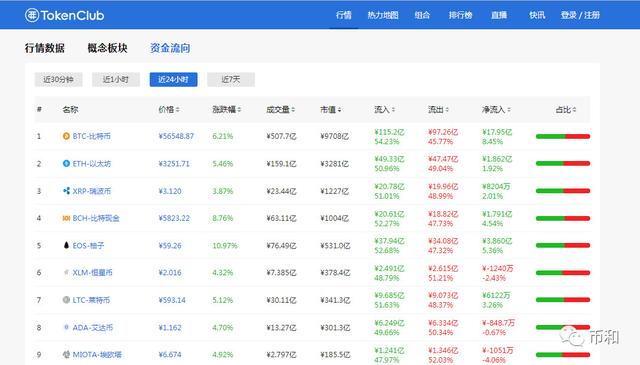Viewport: 640px width, 365px height.
Task: Click the ETH market cap ¥3281亿
Action: 334,163
